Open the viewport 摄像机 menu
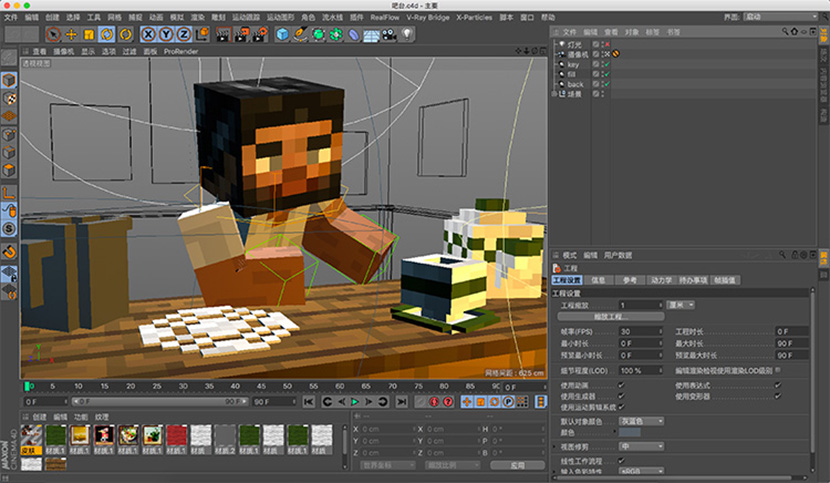This screenshot has width=830, height=483. 64,51
